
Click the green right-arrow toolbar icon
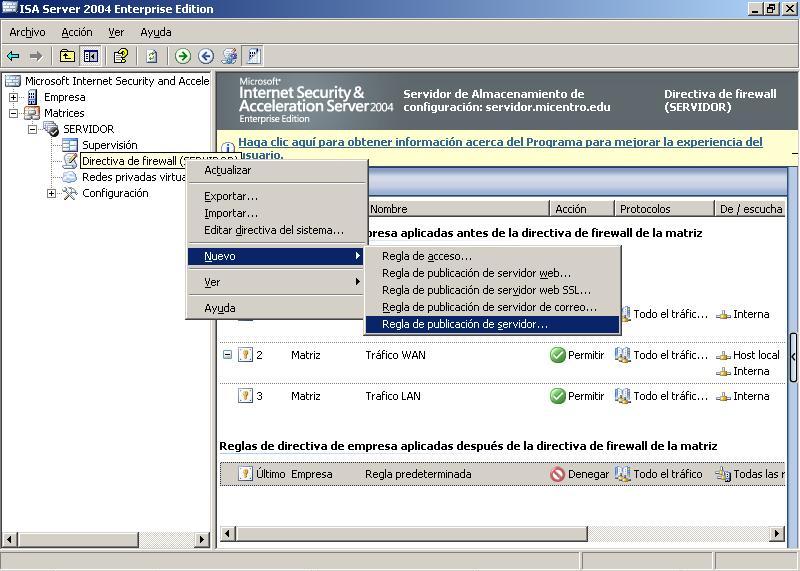[x=183, y=56]
